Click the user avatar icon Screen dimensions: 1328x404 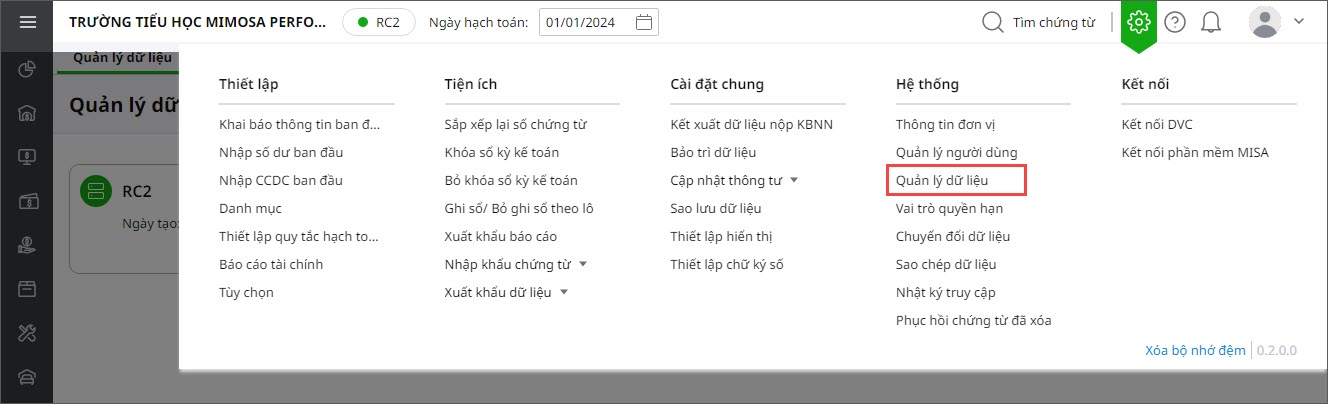(1265, 22)
